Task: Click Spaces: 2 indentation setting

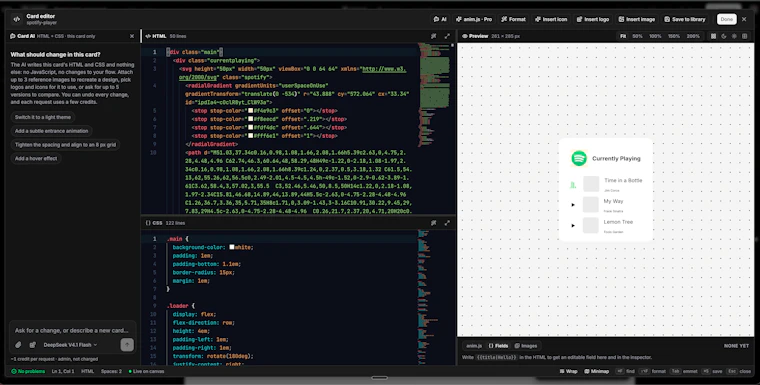Action: [x=111, y=371]
